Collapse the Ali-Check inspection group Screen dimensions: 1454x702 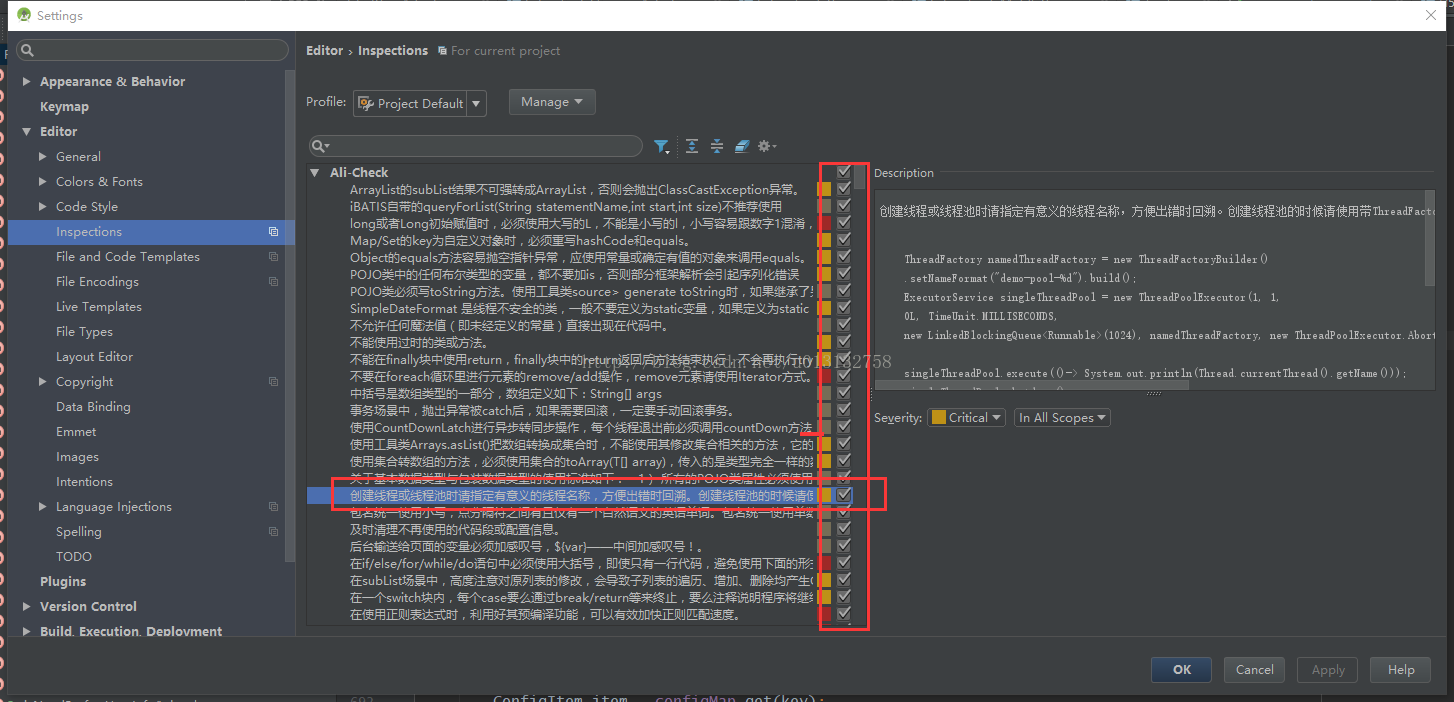316,173
